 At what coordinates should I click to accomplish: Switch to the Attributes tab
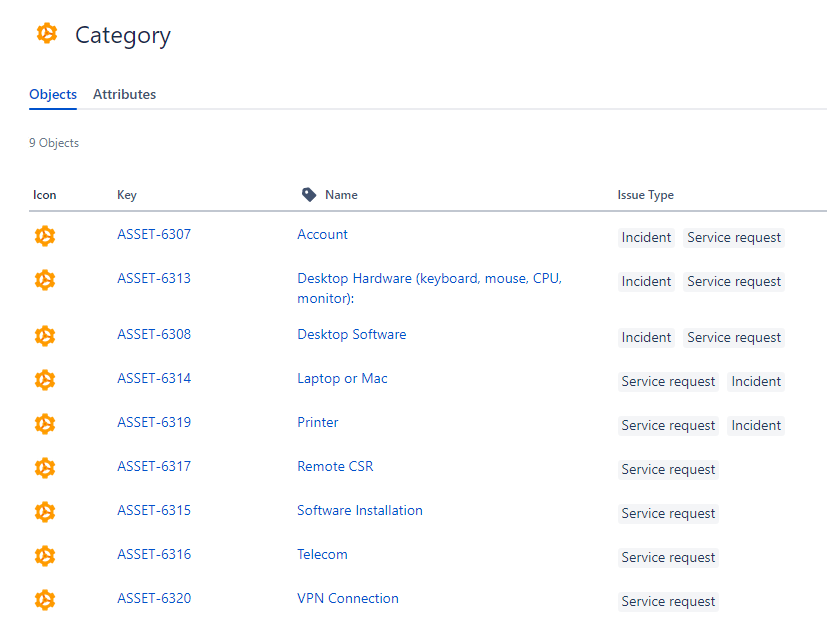[124, 94]
